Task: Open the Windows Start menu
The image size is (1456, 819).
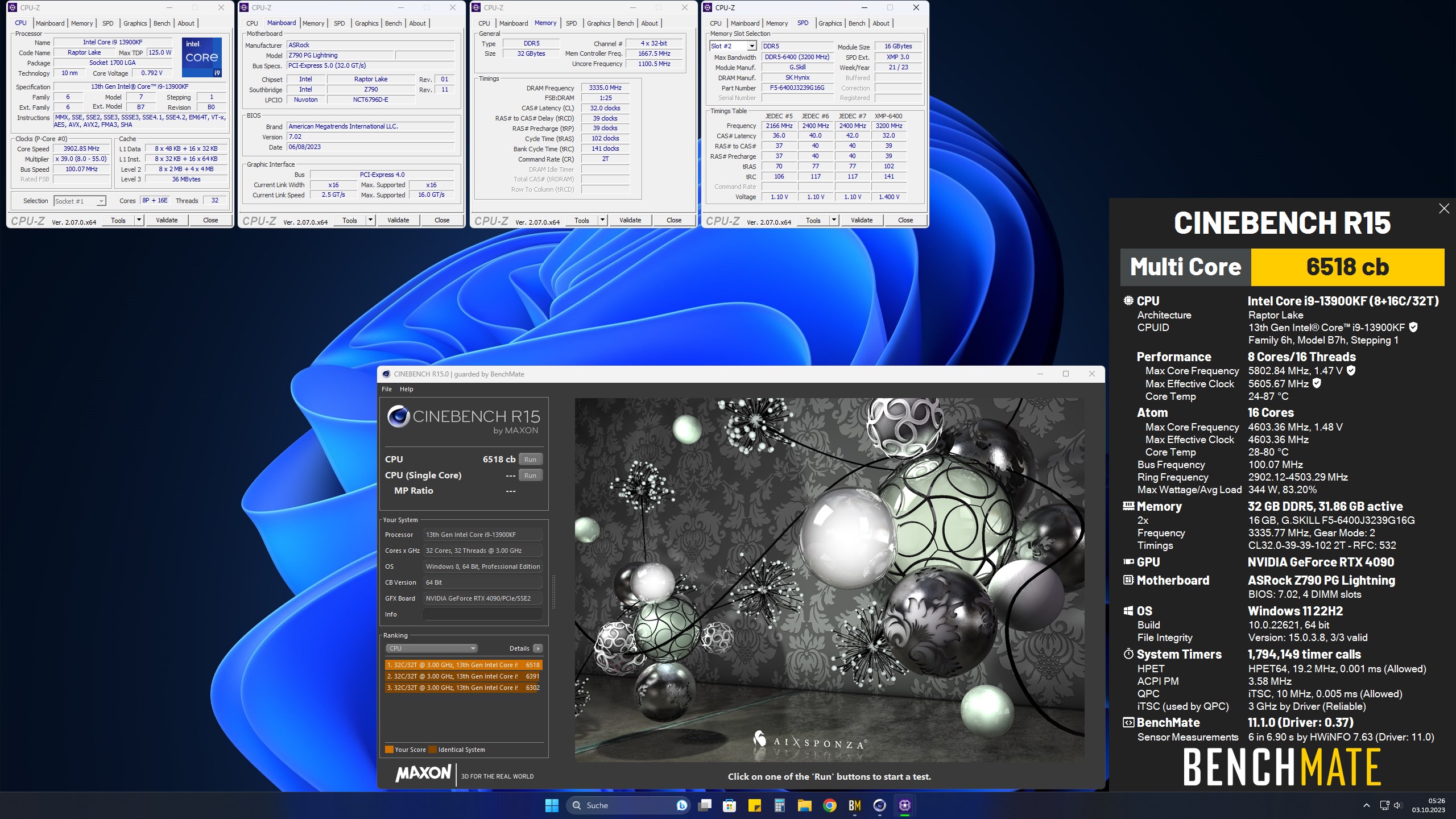Action: 552,805
